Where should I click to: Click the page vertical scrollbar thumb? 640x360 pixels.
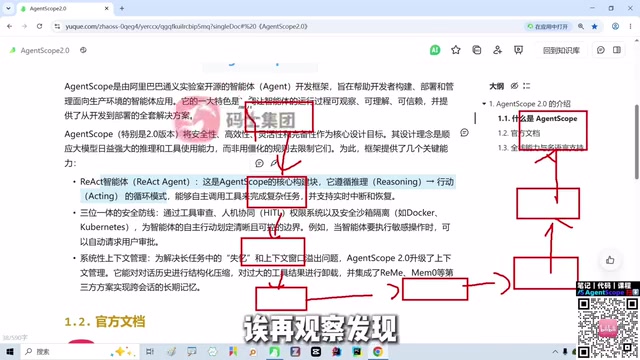(637, 142)
